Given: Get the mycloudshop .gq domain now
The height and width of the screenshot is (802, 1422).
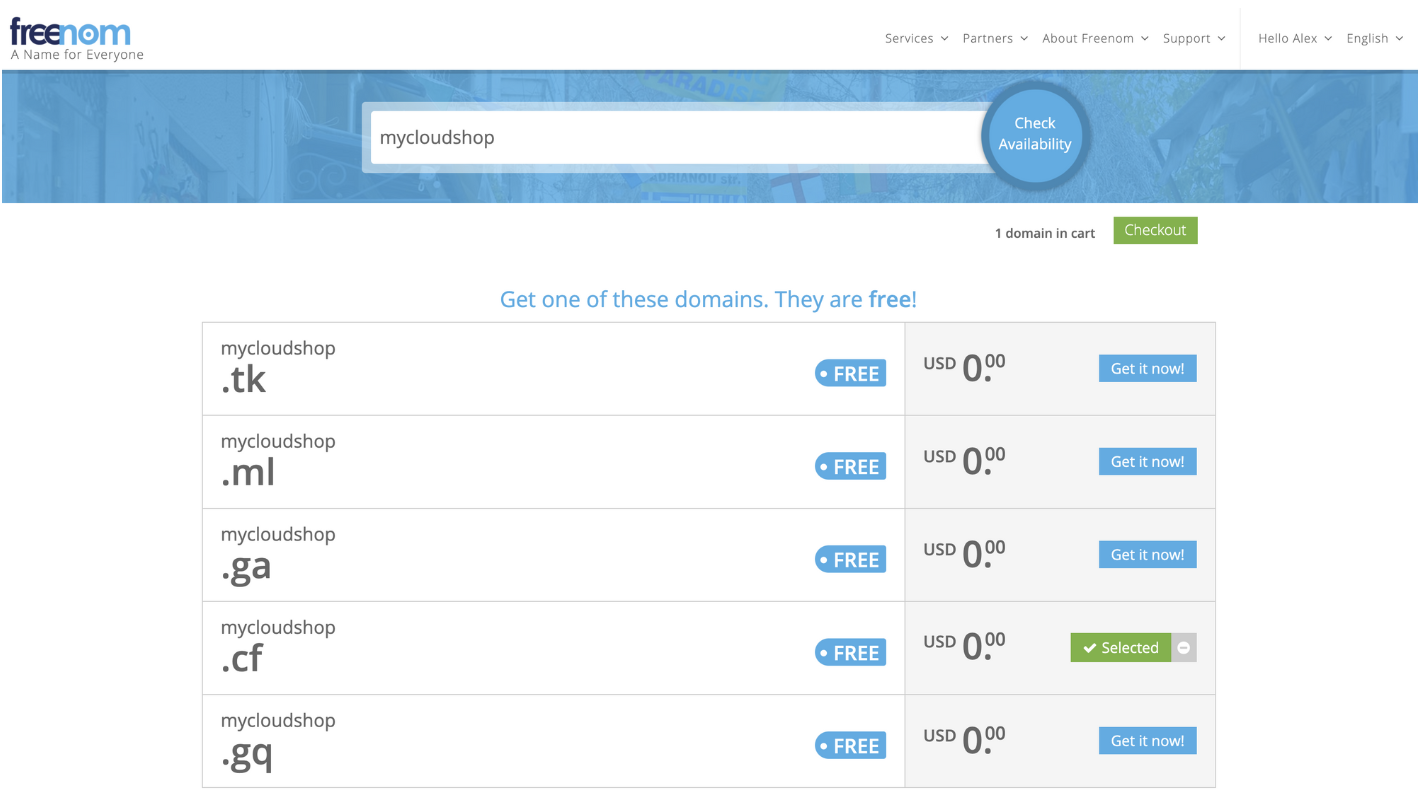Looking at the screenshot, I should (x=1147, y=741).
